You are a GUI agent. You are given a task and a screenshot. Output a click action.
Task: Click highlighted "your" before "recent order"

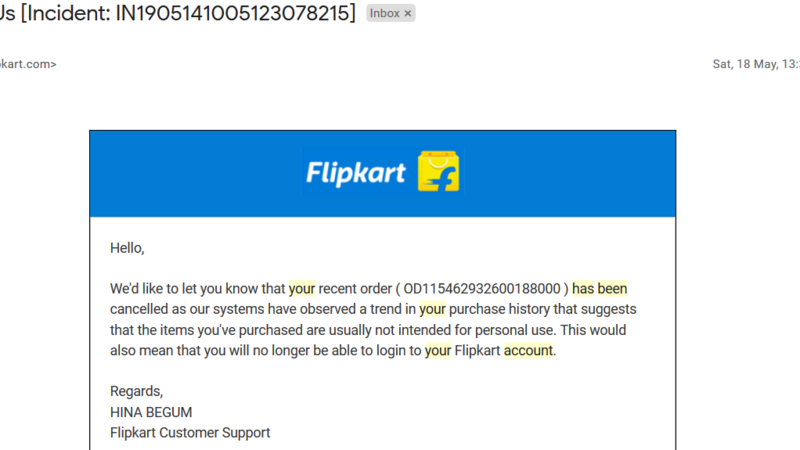point(302,289)
